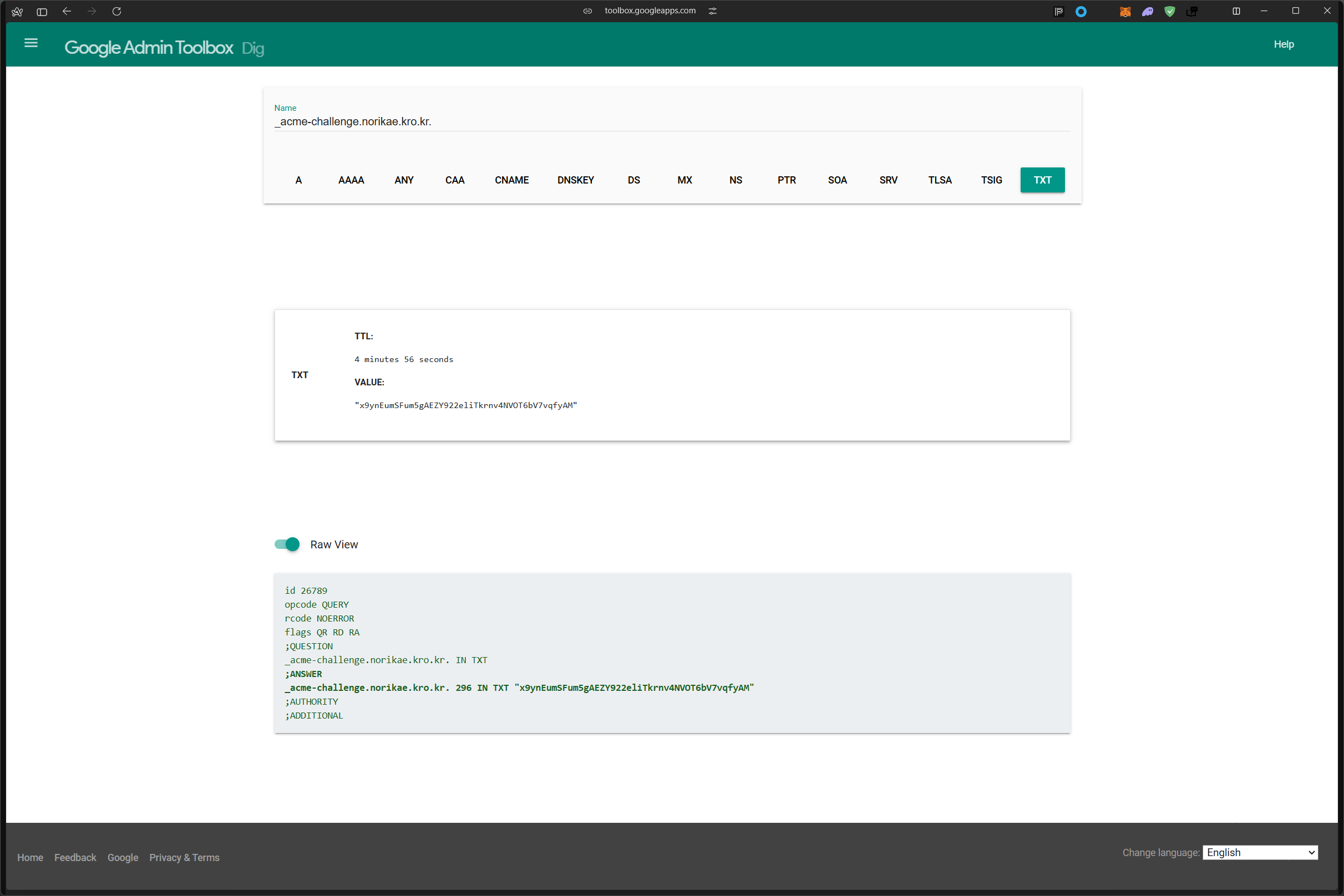Image resolution: width=1344 pixels, height=896 pixels.
Task: Go back to the previous page
Action: (x=67, y=12)
